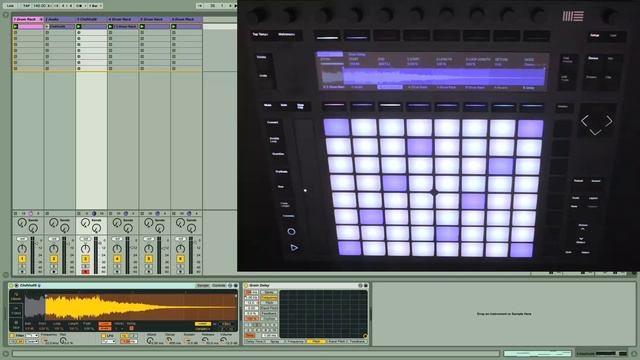Select 1-Shot mode in Simpler
Screen dimensions: 640x360
[16, 311]
